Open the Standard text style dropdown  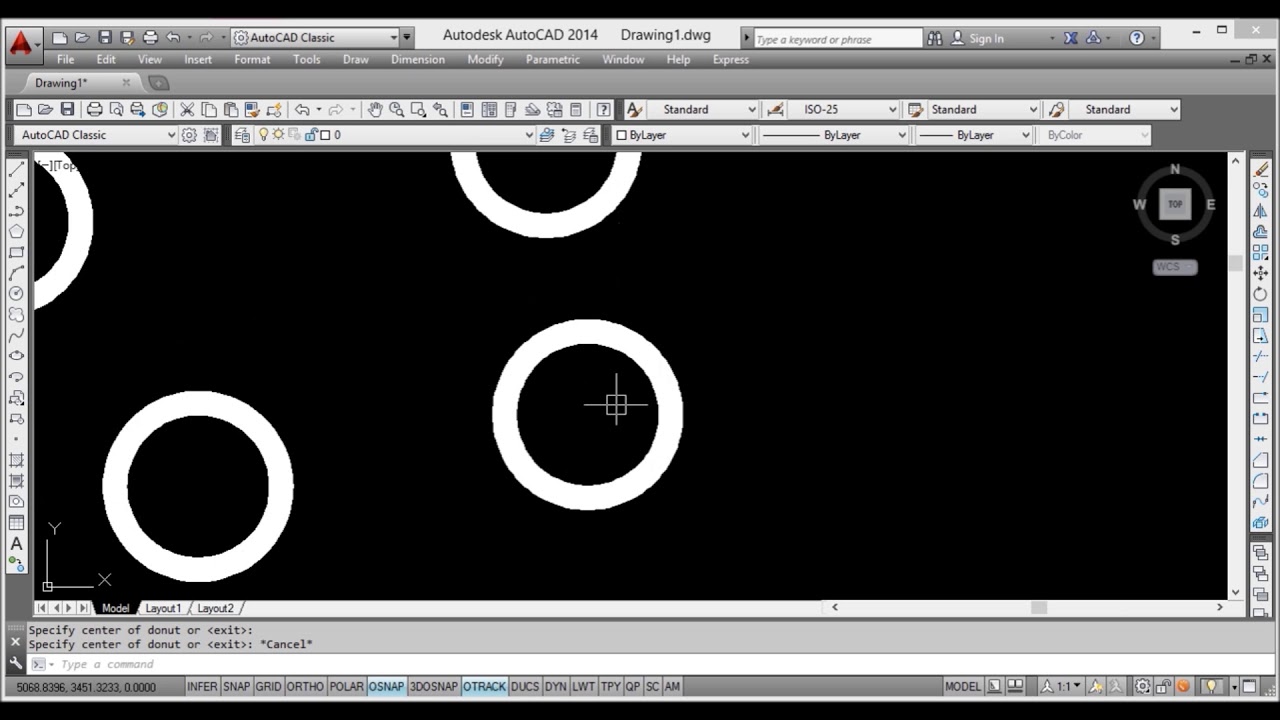(x=702, y=109)
